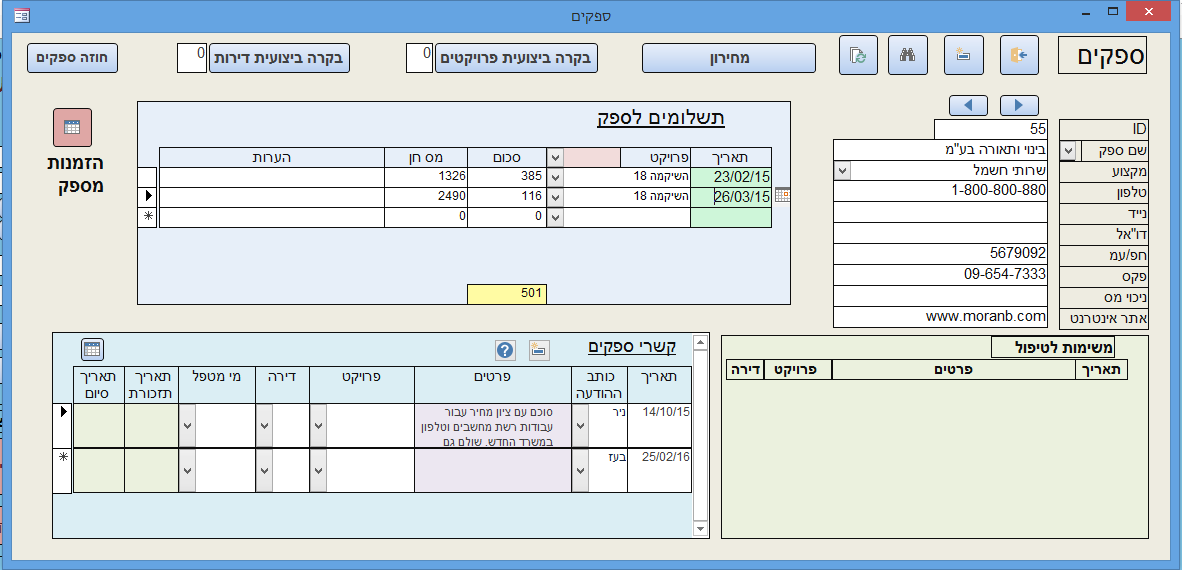Go to previous supplier with left arrow
The width and height of the screenshot is (1182, 570).
pos(969,106)
